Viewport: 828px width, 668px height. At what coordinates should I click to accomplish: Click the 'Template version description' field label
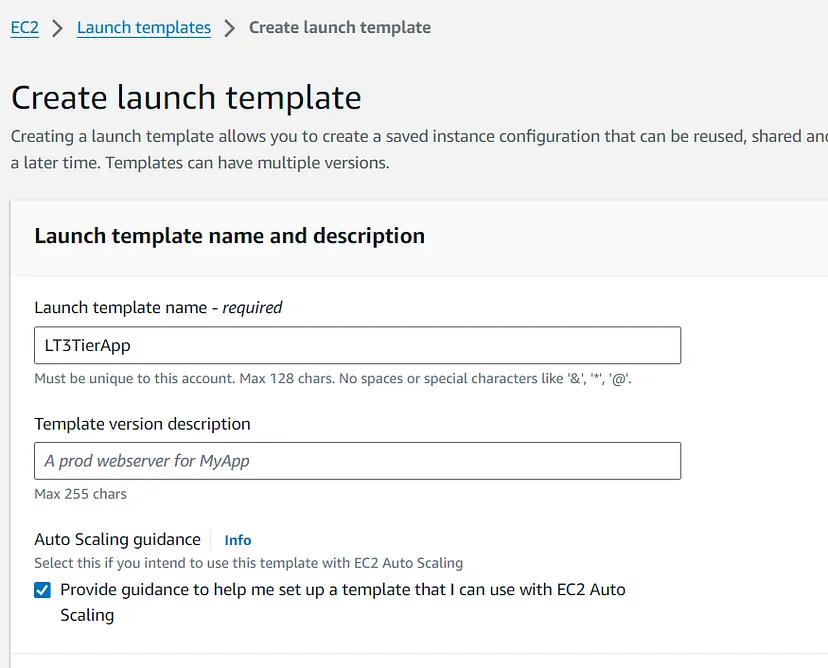pos(142,424)
